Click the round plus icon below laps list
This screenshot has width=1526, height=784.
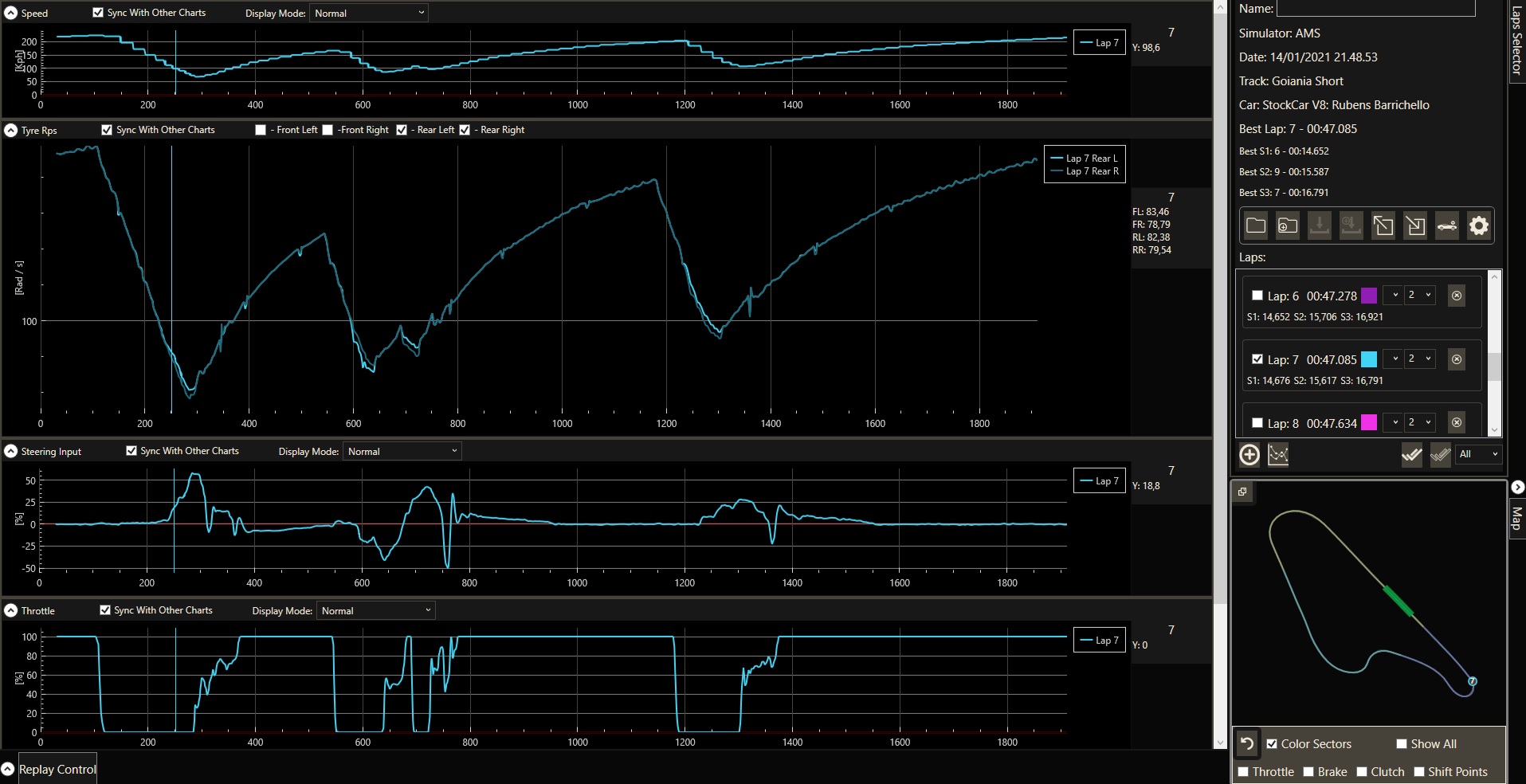(1249, 455)
